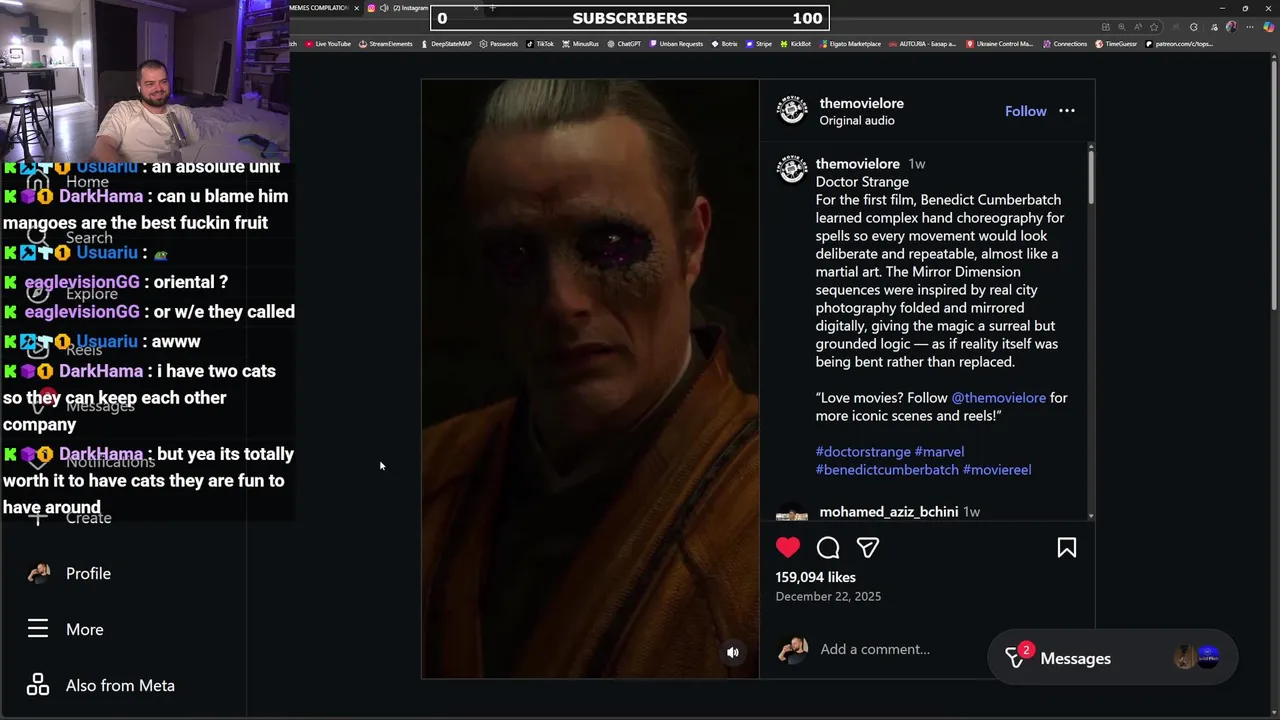Viewport: 1280px width, 720px height.
Task: Open the comment bubble icon
Action: pyautogui.click(x=828, y=547)
